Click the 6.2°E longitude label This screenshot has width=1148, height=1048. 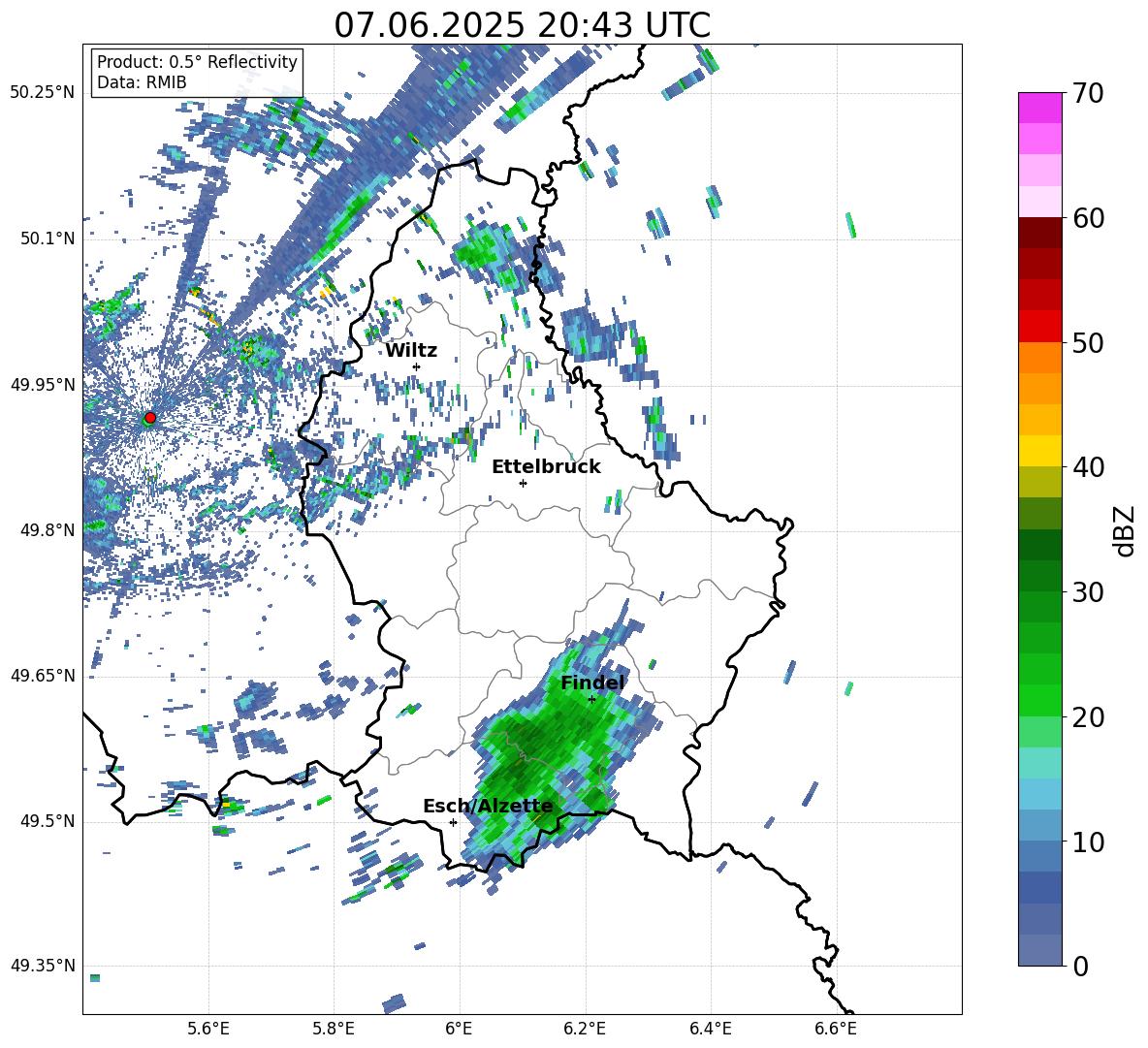point(585,1029)
